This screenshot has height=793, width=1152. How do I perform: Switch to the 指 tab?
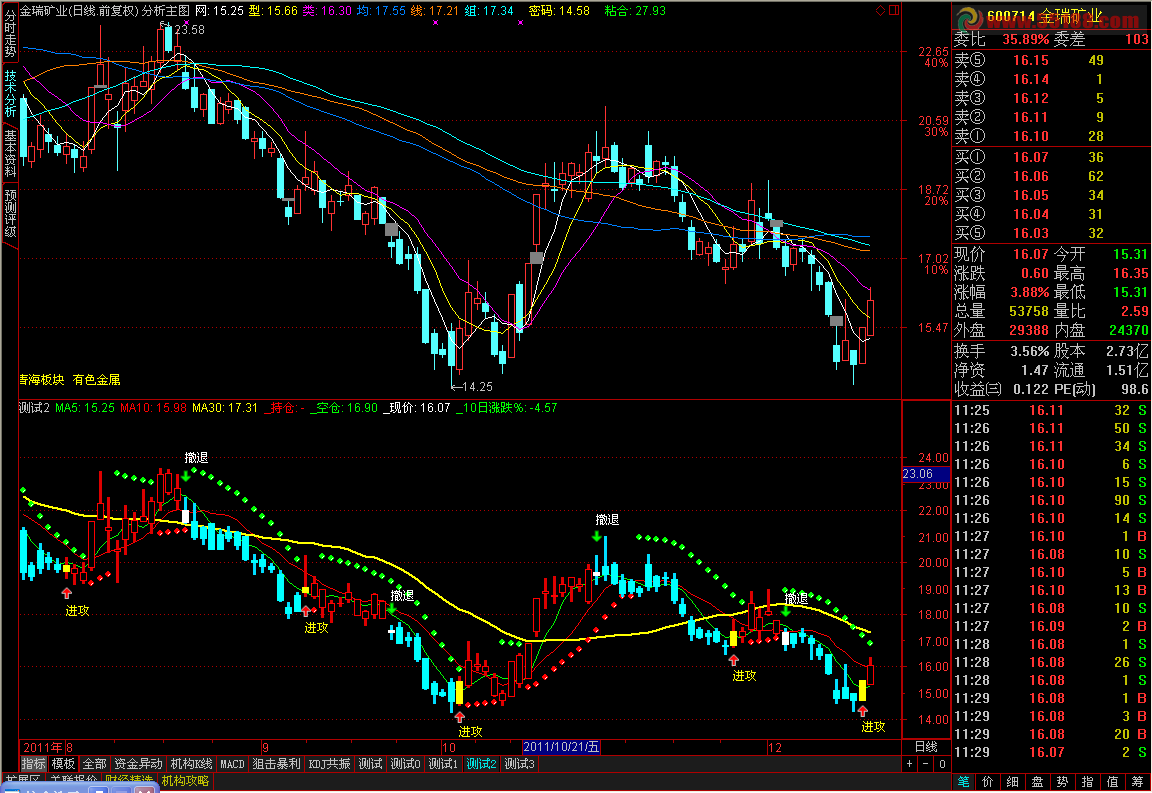pyautogui.click(x=1087, y=782)
